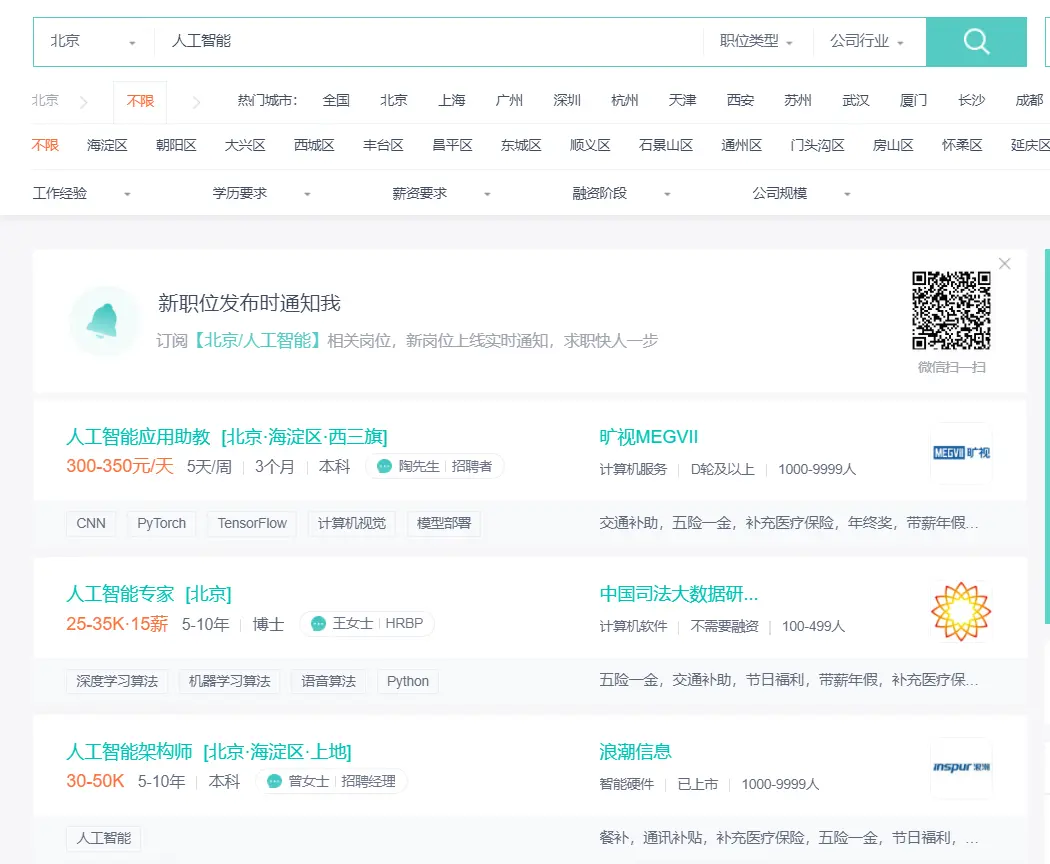1050x864 pixels.
Task: Click the WeChat QR code image
Action: (951, 310)
